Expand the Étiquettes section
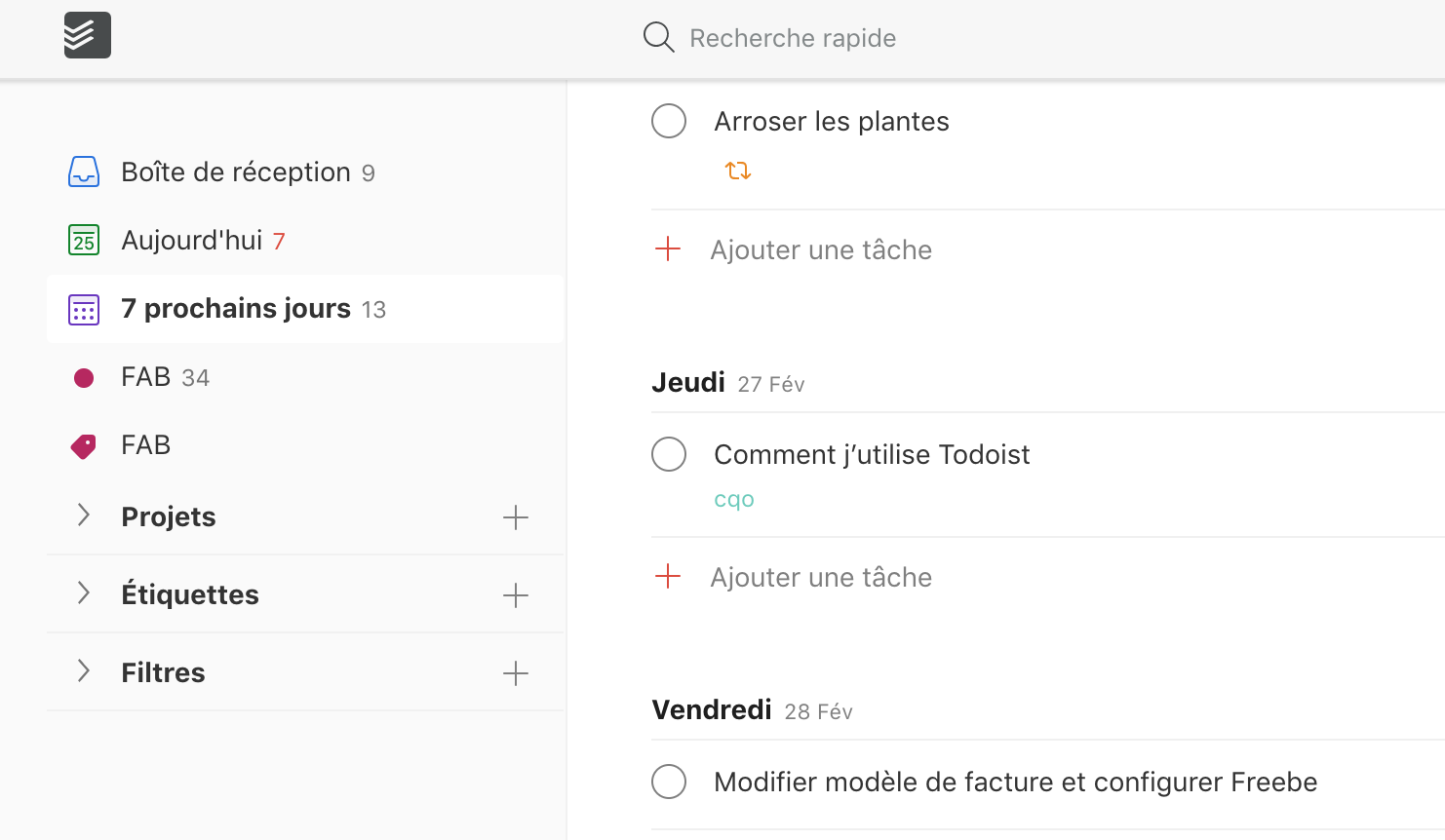This screenshot has height=840, width=1445. pos(84,593)
